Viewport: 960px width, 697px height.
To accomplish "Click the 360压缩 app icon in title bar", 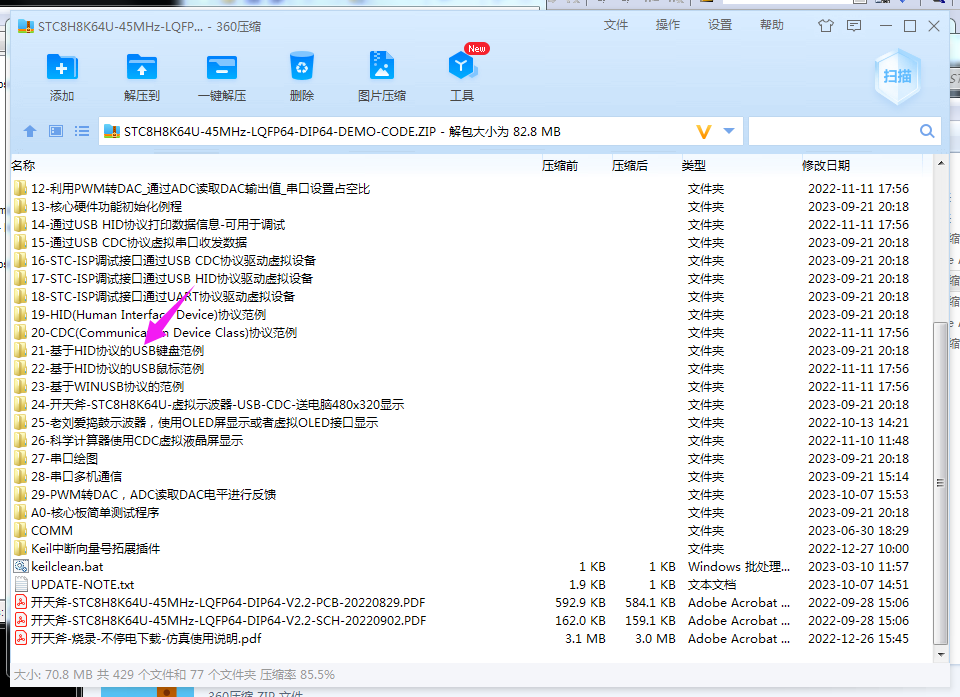I will pyautogui.click(x=26, y=26).
